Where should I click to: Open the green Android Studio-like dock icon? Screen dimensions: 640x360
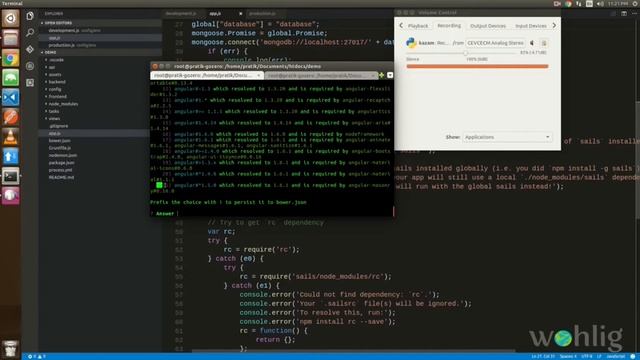[10, 78]
